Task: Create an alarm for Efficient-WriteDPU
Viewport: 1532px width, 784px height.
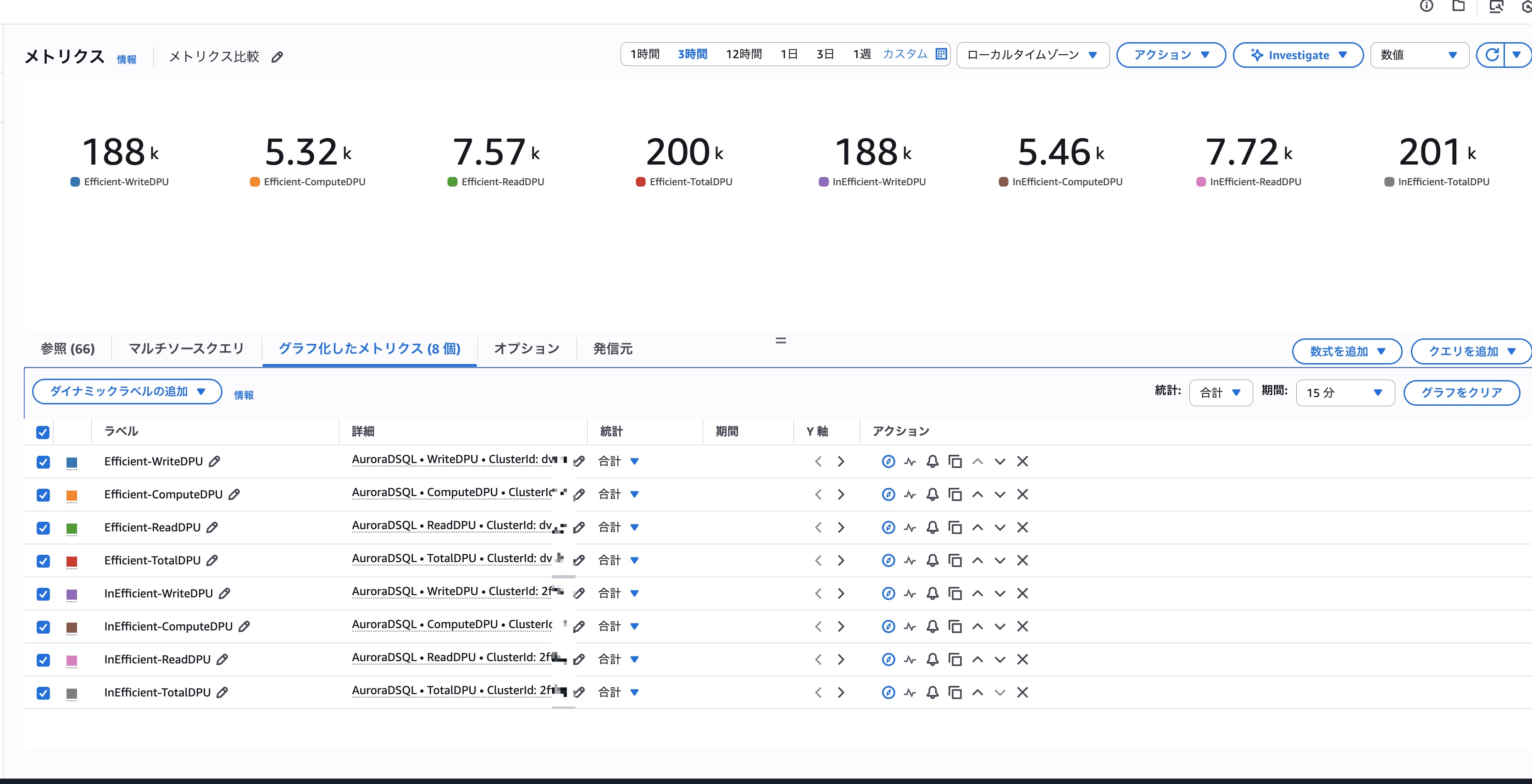Action: tap(932, 461)
